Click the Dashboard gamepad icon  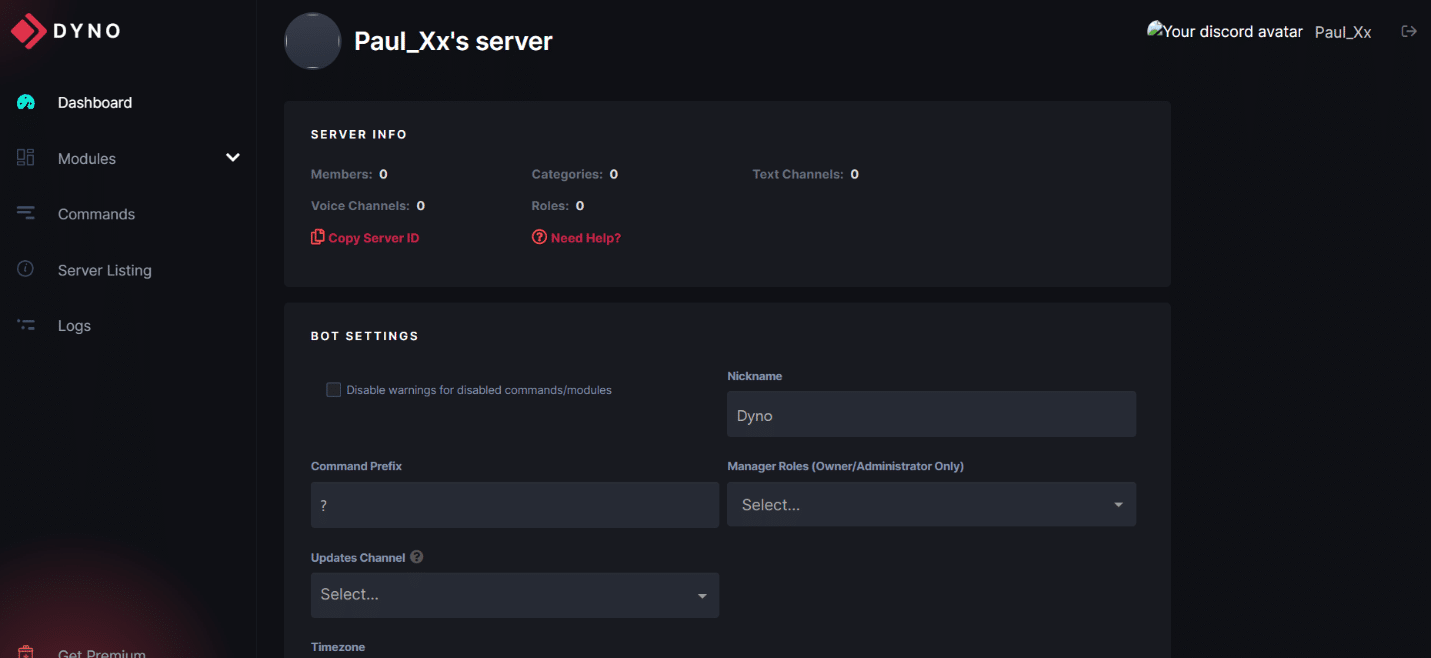[26, 102]
